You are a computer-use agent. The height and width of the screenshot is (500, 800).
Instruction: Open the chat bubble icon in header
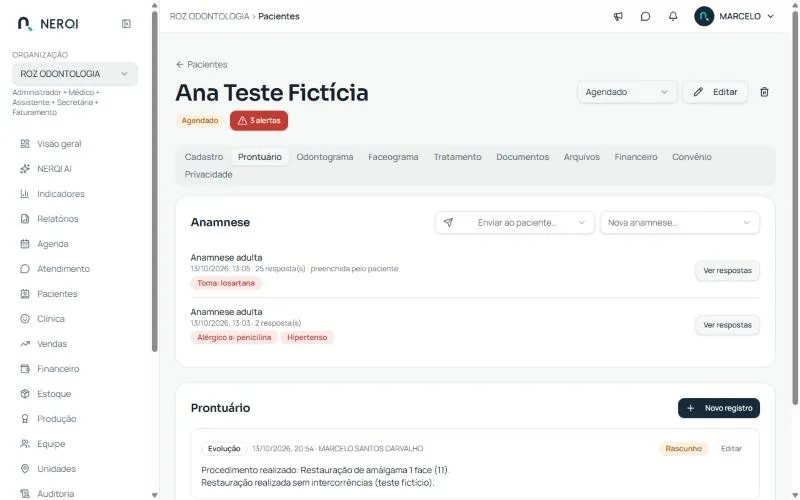coord(645,16)
